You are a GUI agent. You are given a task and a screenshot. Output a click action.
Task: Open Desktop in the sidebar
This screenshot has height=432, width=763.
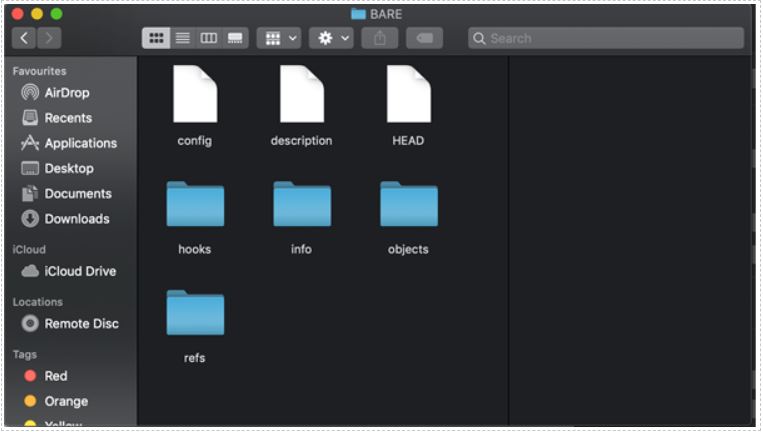click(58, 168)
